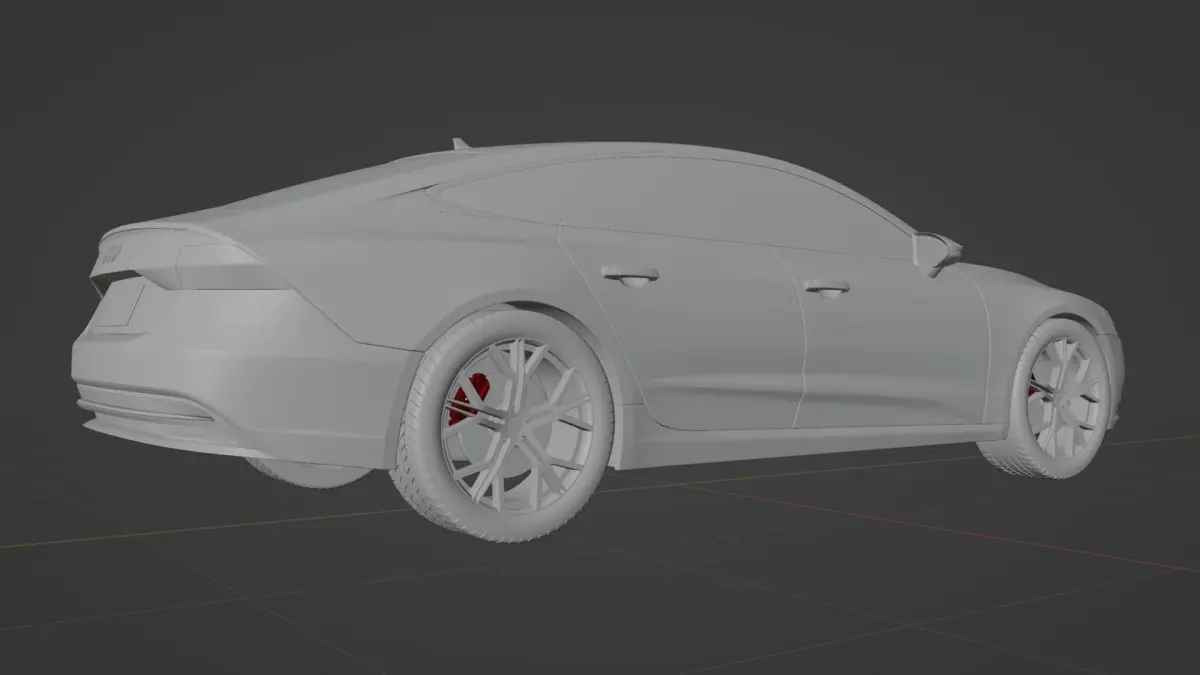The image size is (1200, 675).
Task: Click the rear emblem on the trunk lid
Action: tap(110, 255)
